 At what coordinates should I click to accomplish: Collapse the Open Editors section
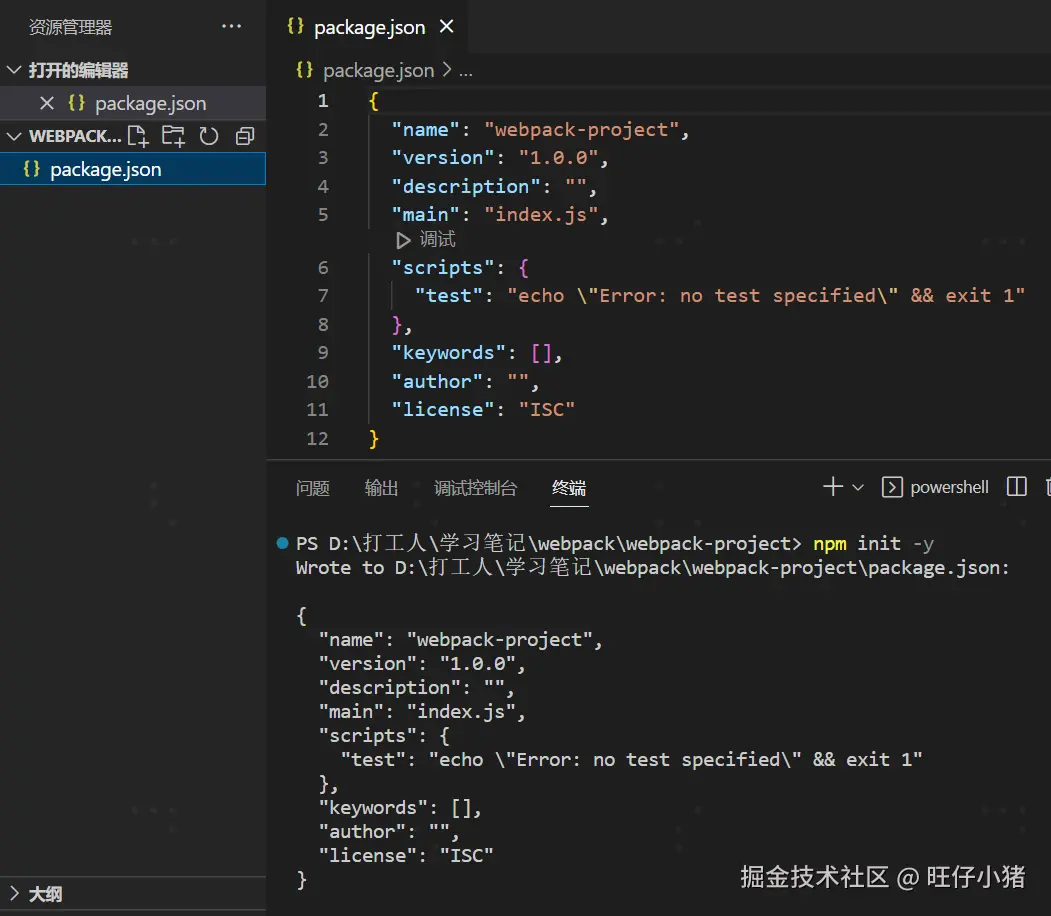(x=14, y=70)
